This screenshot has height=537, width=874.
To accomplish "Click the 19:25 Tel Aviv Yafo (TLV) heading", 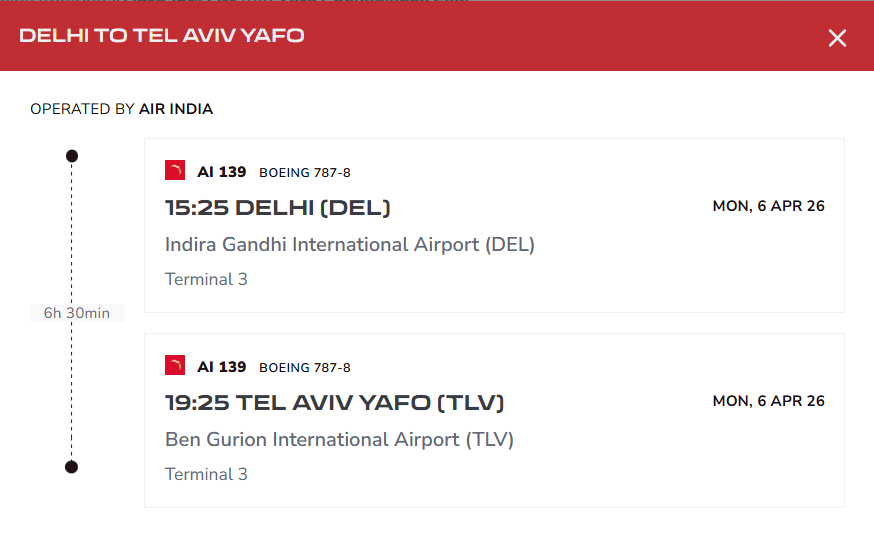I will point(335,403).
